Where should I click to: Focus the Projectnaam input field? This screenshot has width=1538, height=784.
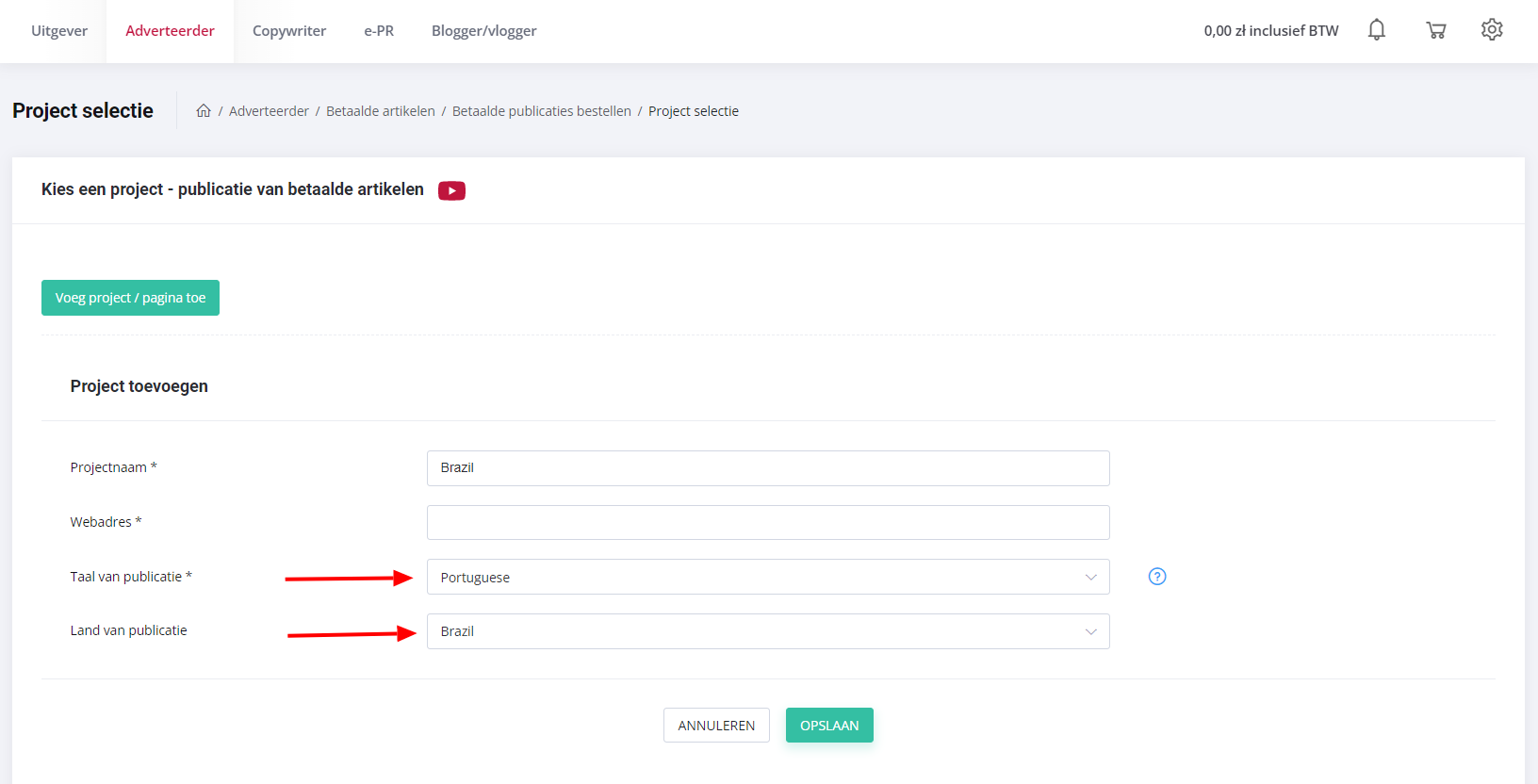pos(768,468)
